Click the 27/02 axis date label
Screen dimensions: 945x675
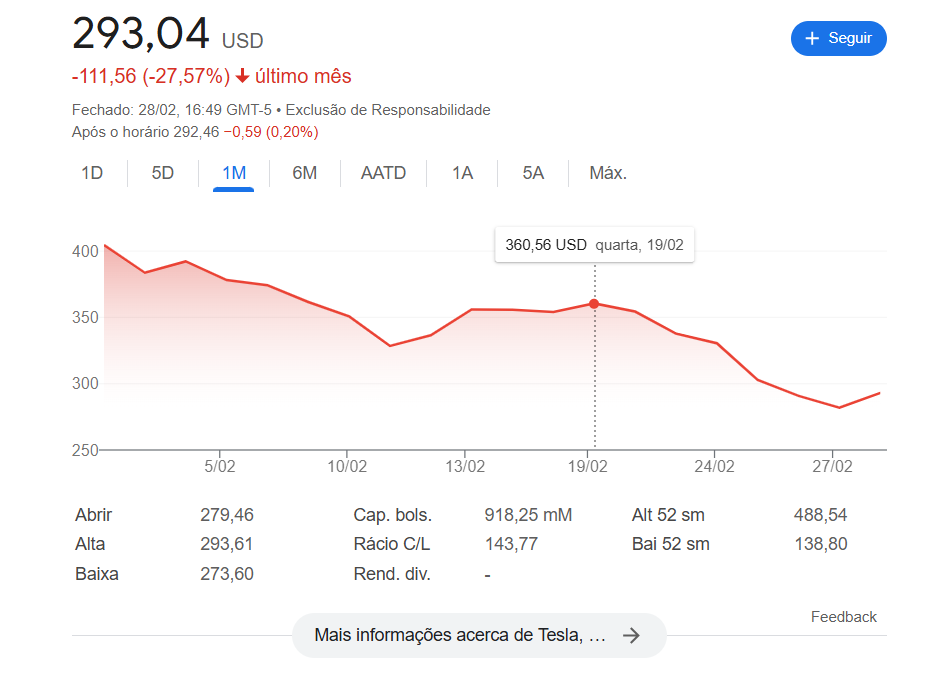click(832, 466)
